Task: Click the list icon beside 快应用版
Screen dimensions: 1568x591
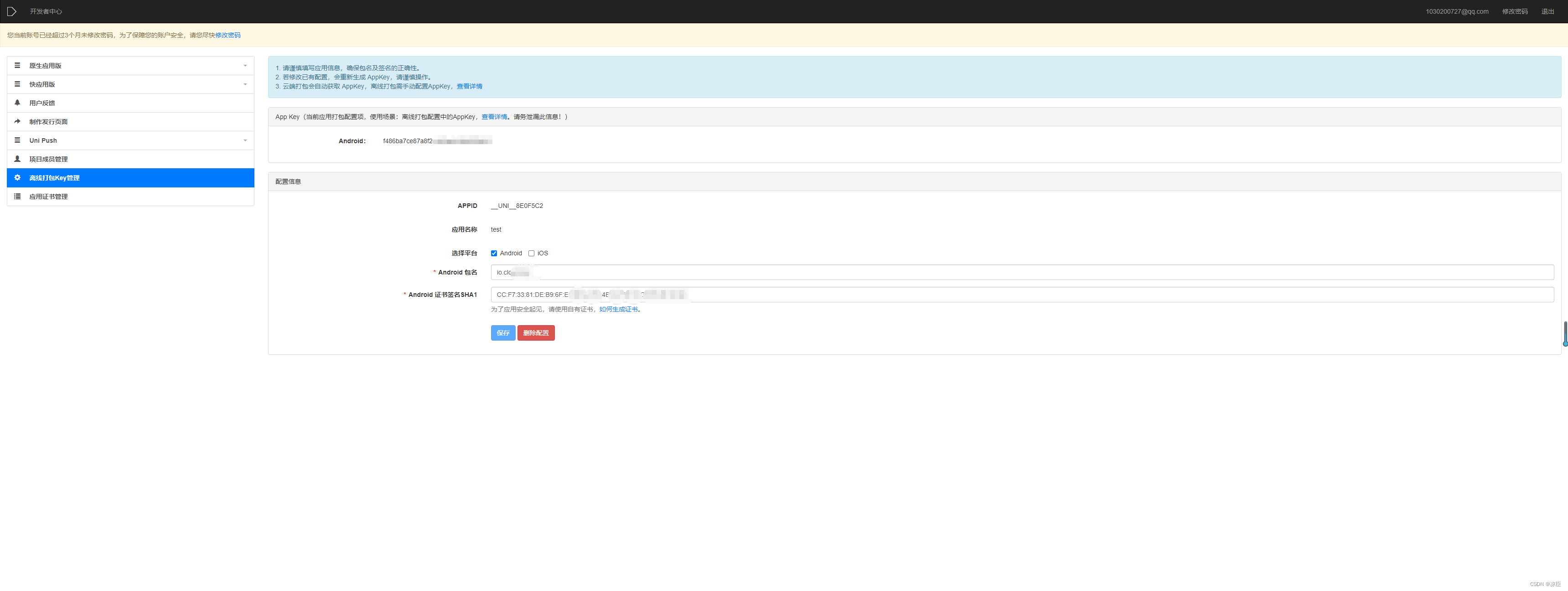Action: pos(17,84)
